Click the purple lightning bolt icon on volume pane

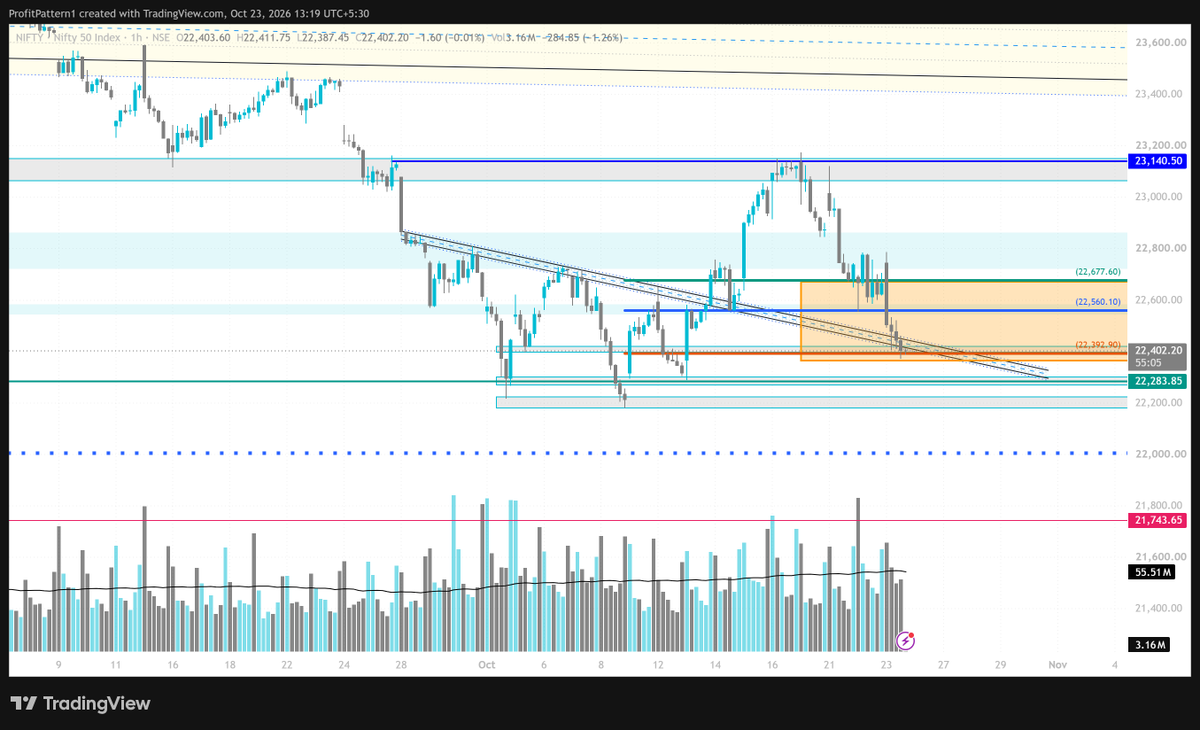(906, 639)
